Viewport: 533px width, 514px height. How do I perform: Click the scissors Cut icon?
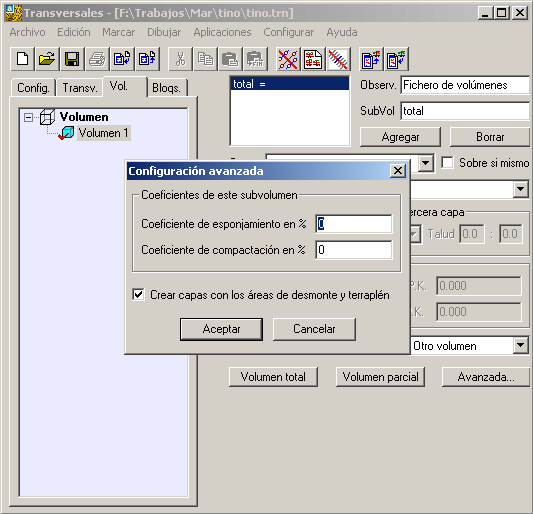tap(180, 59)
